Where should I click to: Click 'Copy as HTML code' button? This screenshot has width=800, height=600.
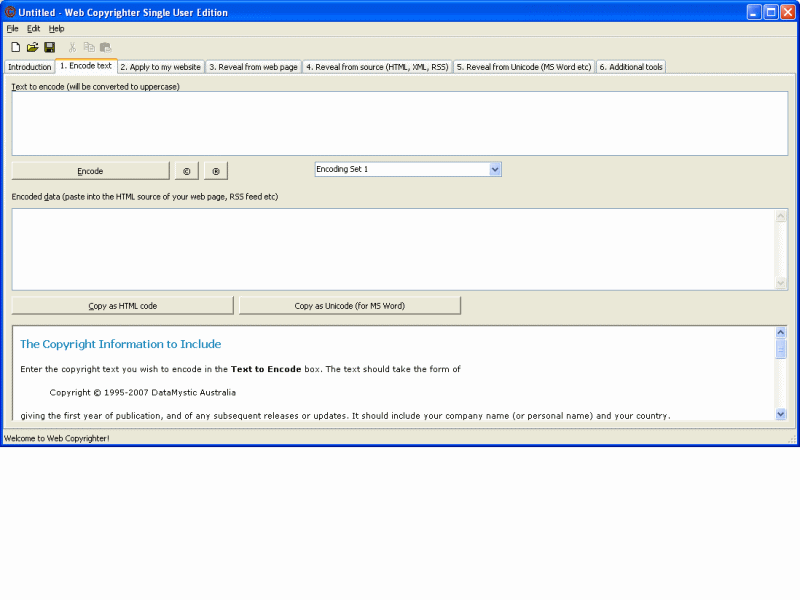pos(121,304)
